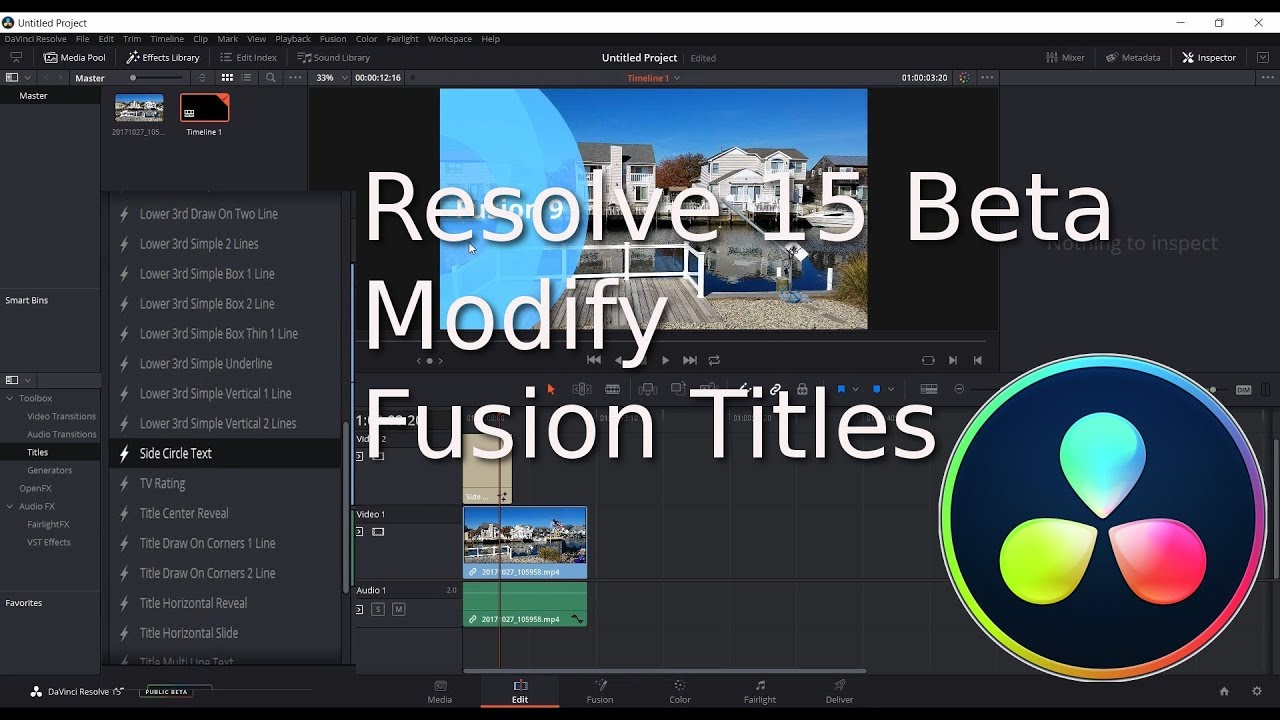1280x720 pixels.
Task: Open the Workspace menu
Action: click(x=450, y=39)
